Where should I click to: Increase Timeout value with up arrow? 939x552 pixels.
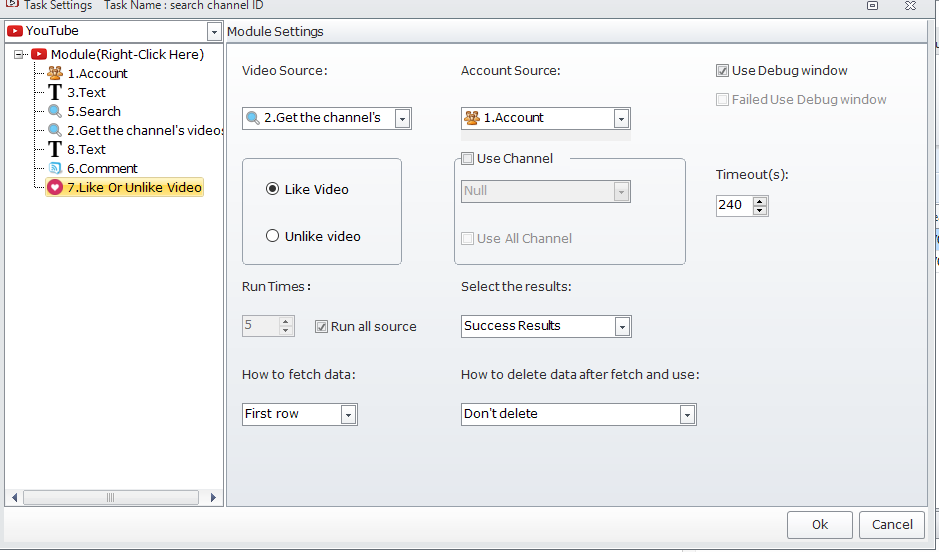tap(760, 201)
